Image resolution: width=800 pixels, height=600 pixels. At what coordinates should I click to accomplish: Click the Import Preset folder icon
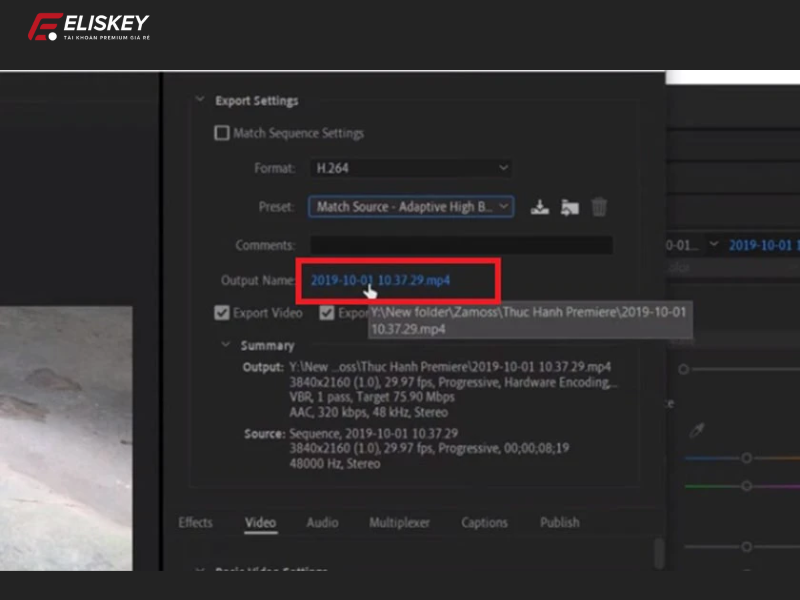(x=569, y=206)
